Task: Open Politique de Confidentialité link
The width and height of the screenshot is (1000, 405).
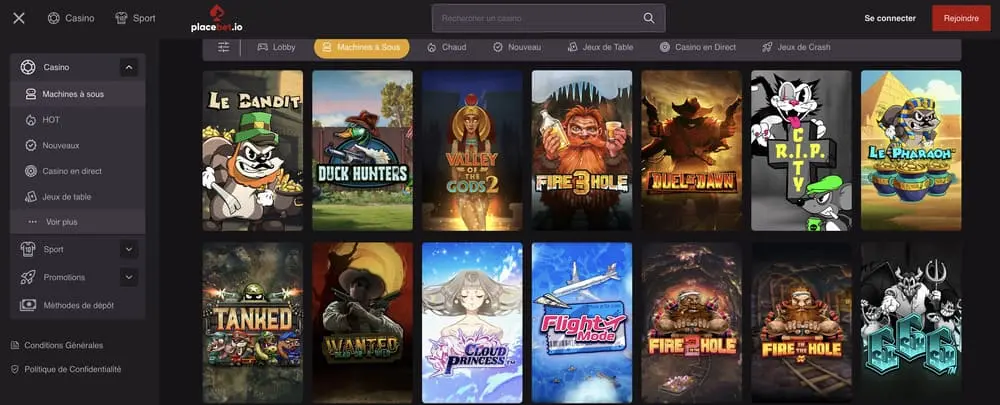Action: coord(72,369)
